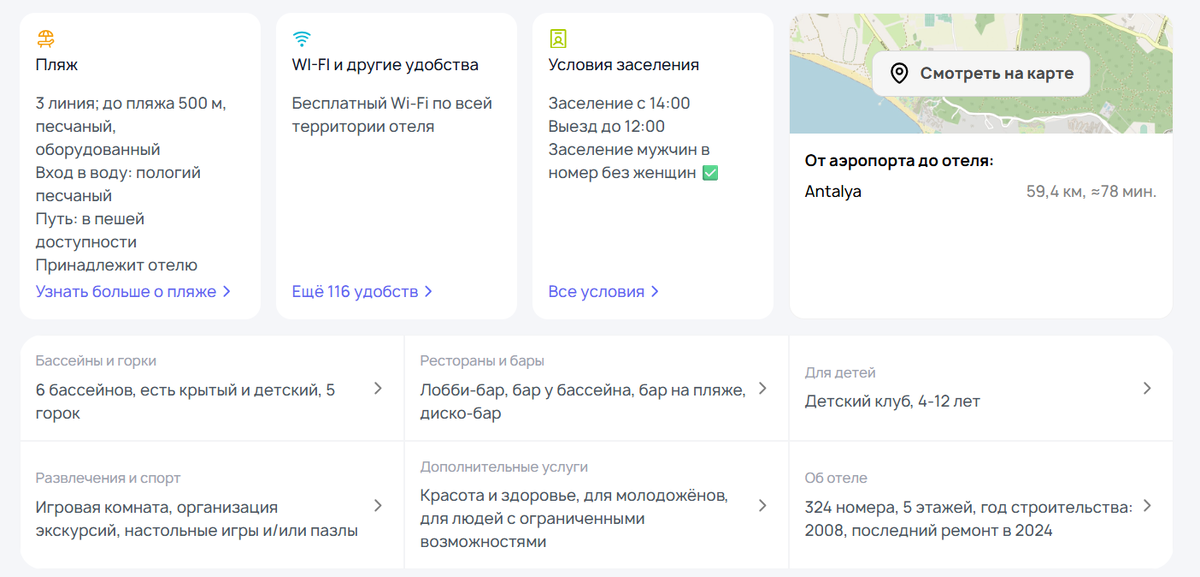This screenshot has width=1200, height=577.
Task: Open the 'Все условия' link
Action: (596, 292)
